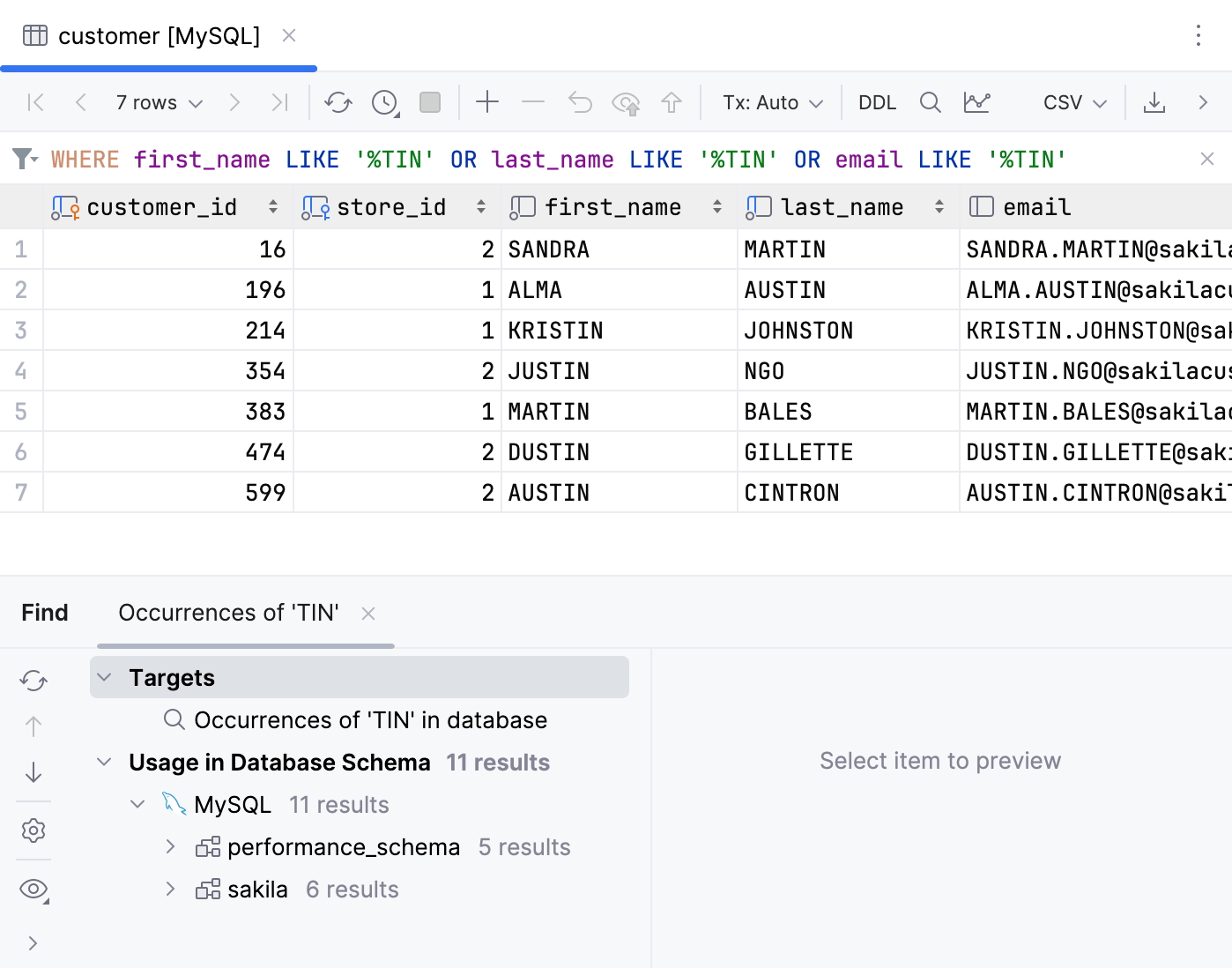Clear the WHERE filter expression
The width and height of the screenshot is (1232, 968).
(x=1206, y=159)
